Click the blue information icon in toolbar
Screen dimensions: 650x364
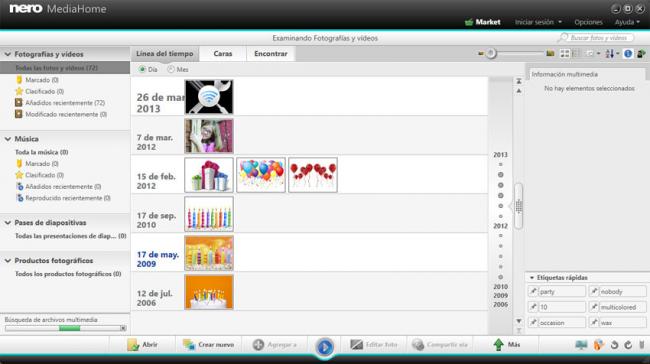coord(628,54)
